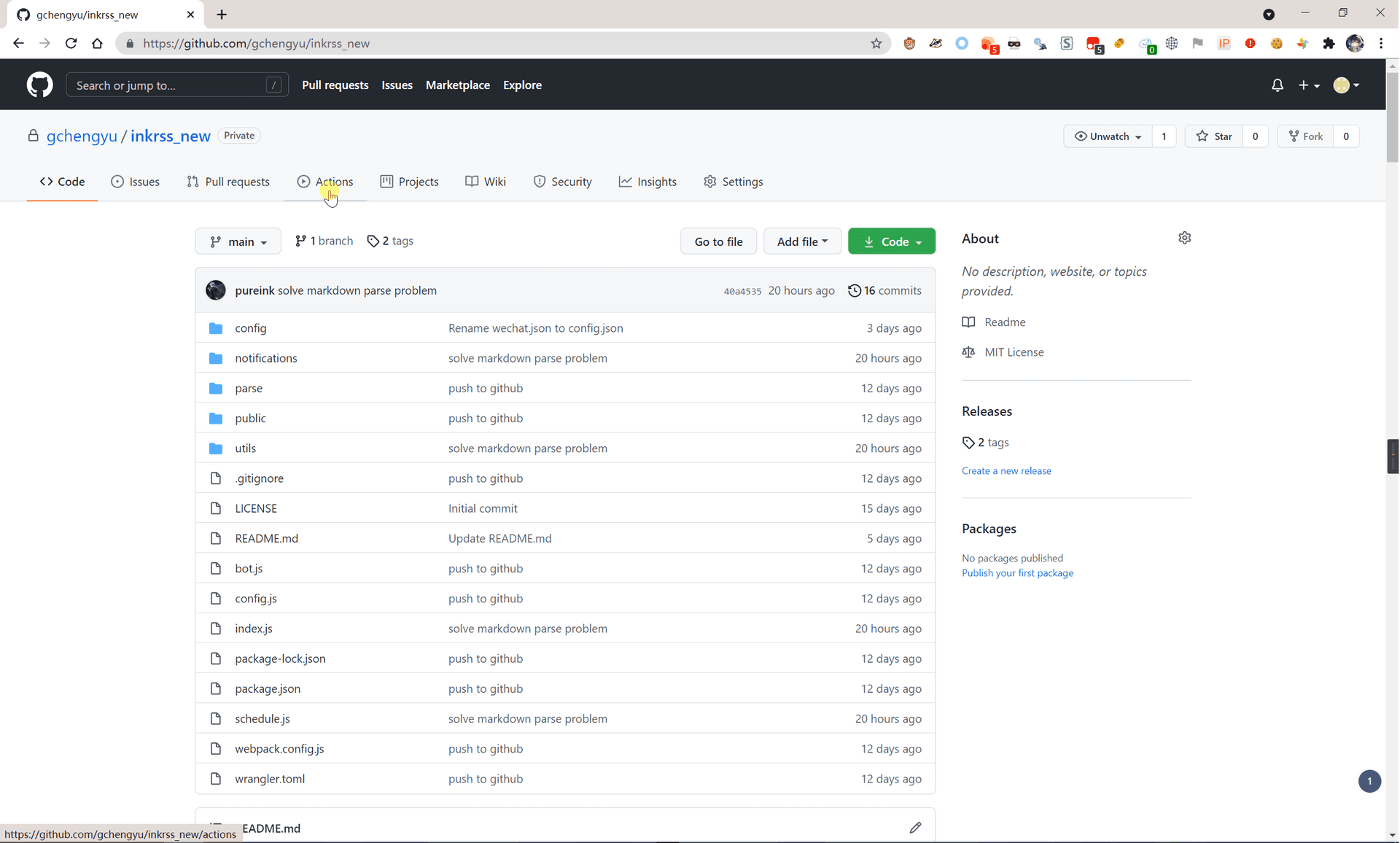Click the wrangler.toml file icon
Screen dimensions: 1400x843
215,779
